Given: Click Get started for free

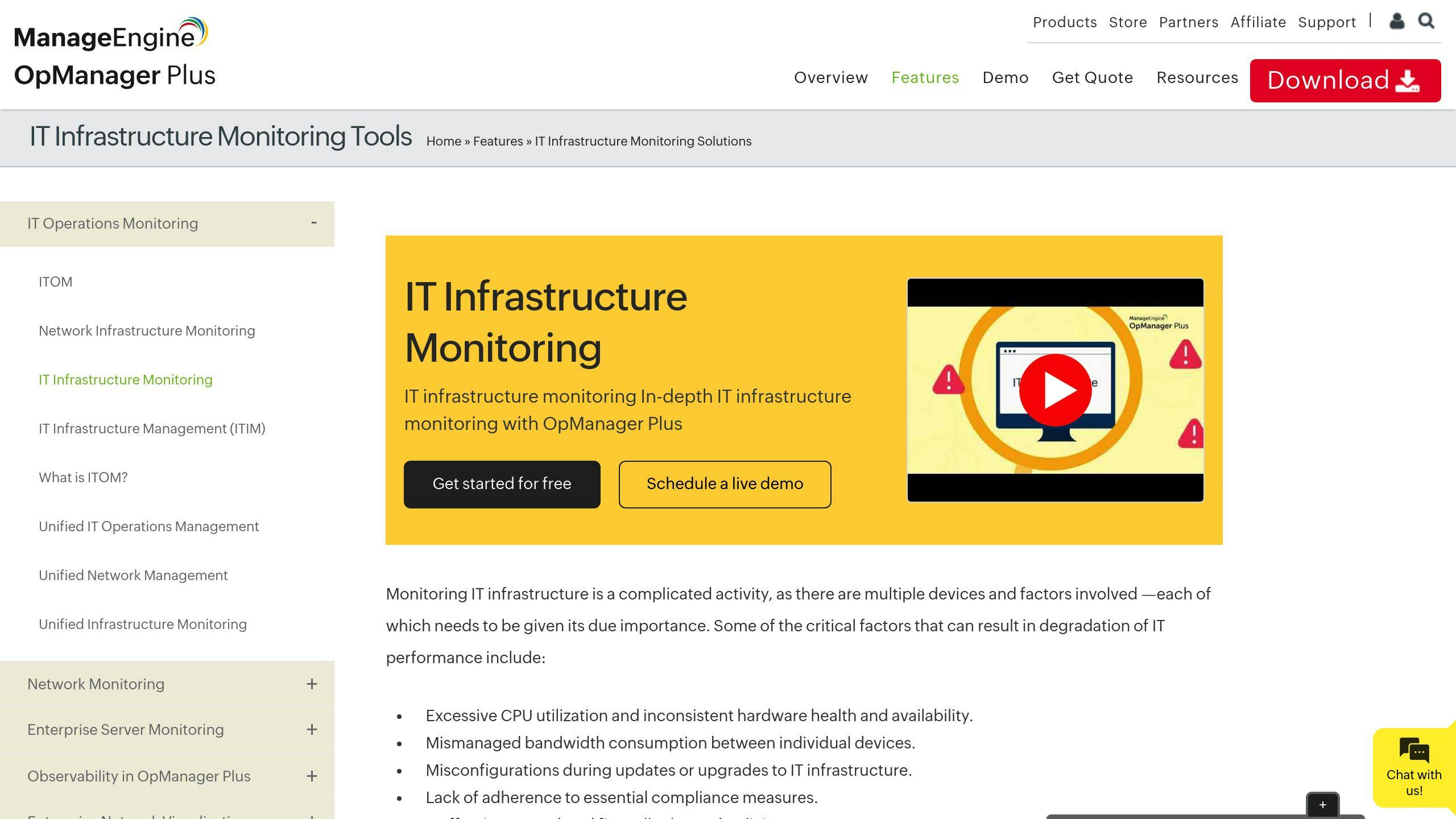Looking at the screenshot, I should pos(502,484).
